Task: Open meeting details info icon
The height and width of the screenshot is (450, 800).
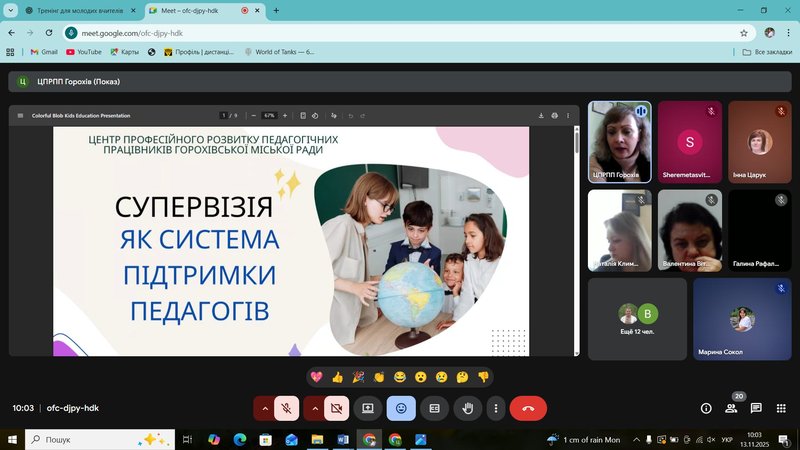Action: click(706, 408)
